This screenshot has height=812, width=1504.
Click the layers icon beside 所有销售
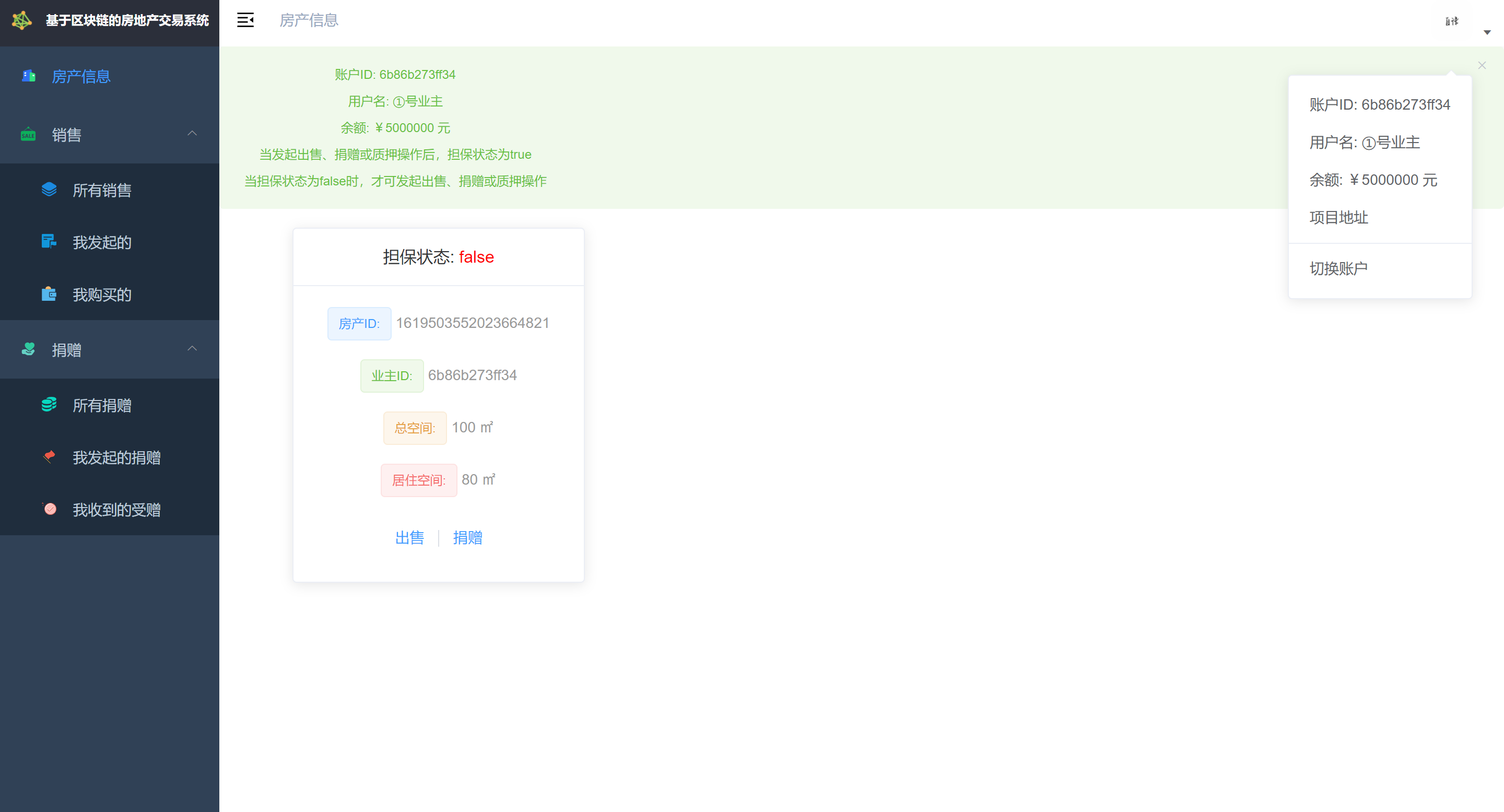[x=49, y=189]
